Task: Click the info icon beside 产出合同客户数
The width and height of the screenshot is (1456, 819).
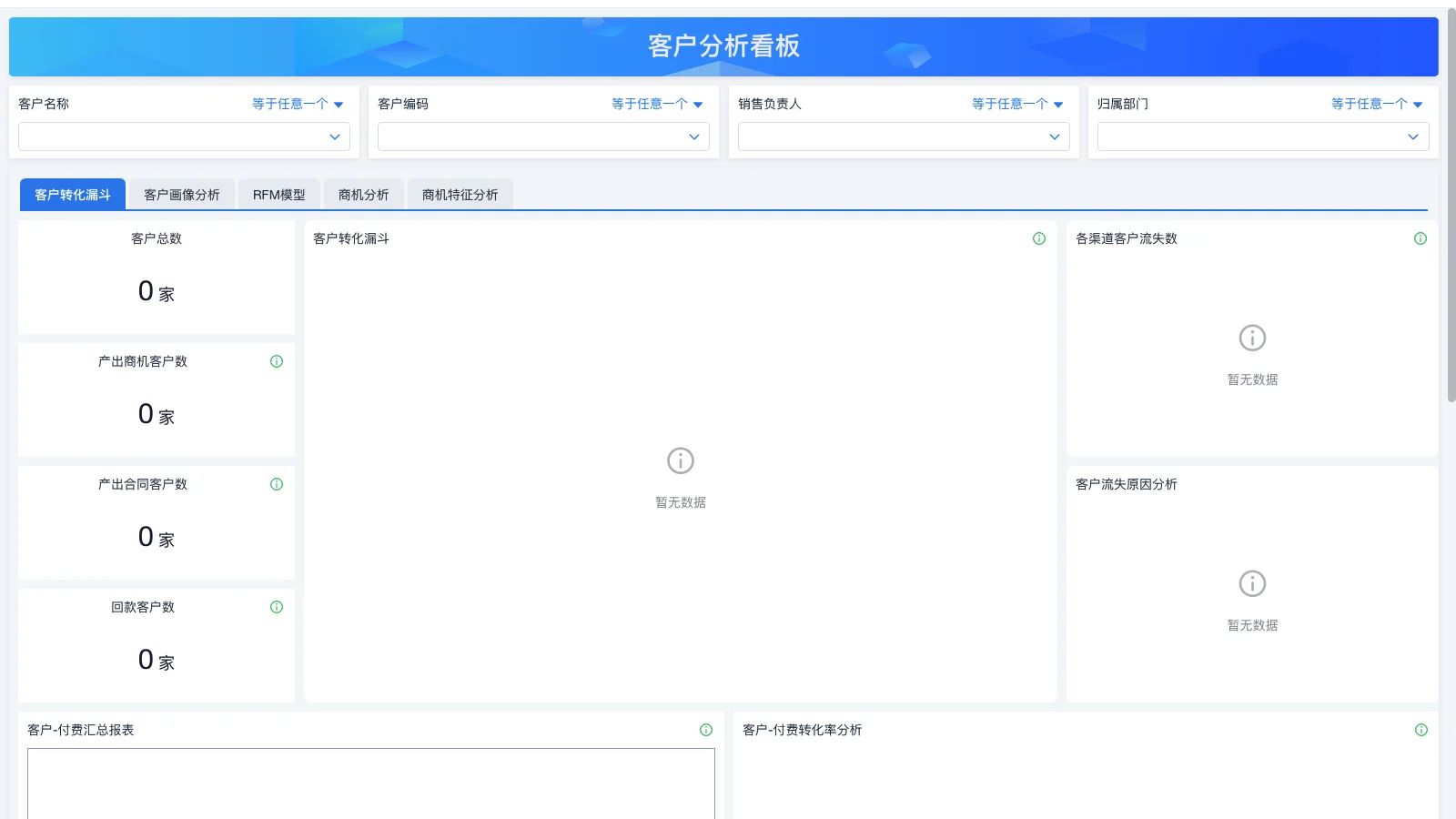Action: point(277,484)
